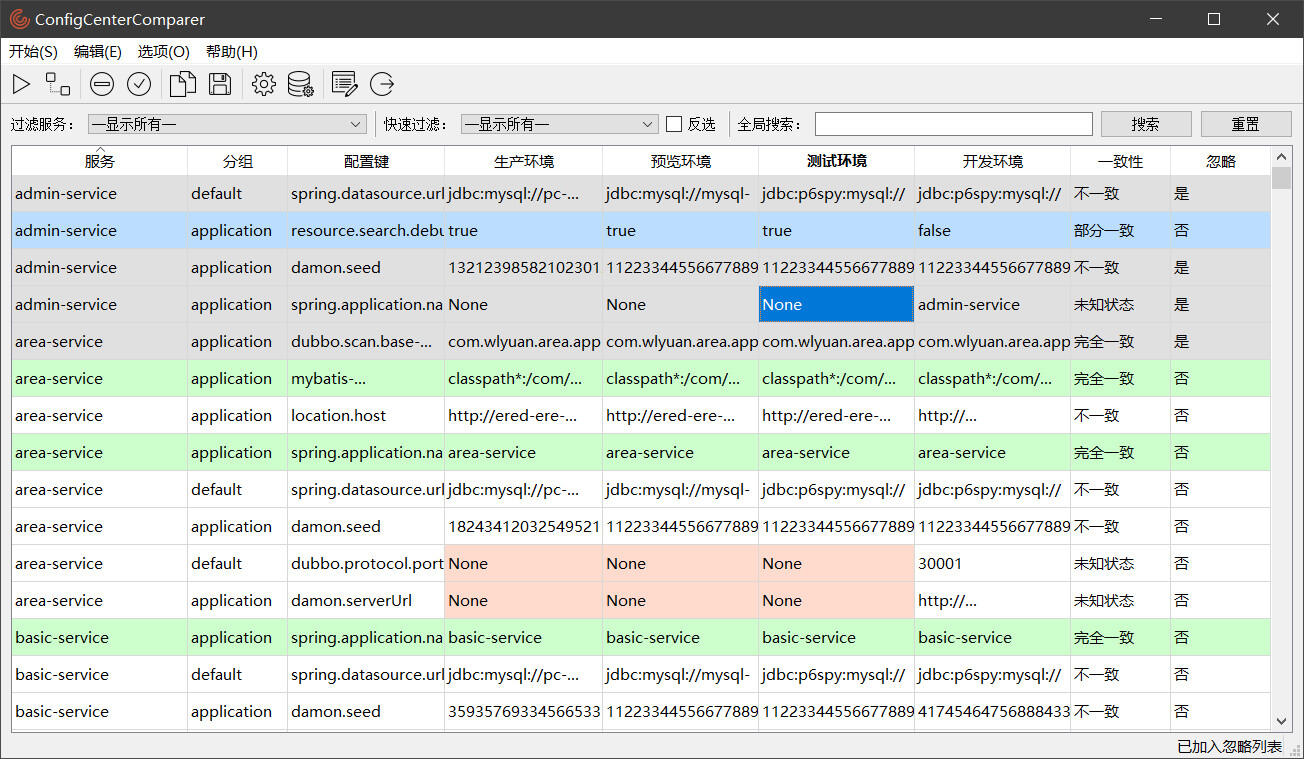
Task: Expand the 快速过滤 dropdown
Action: pyautogui.click(x=647, y=124)
